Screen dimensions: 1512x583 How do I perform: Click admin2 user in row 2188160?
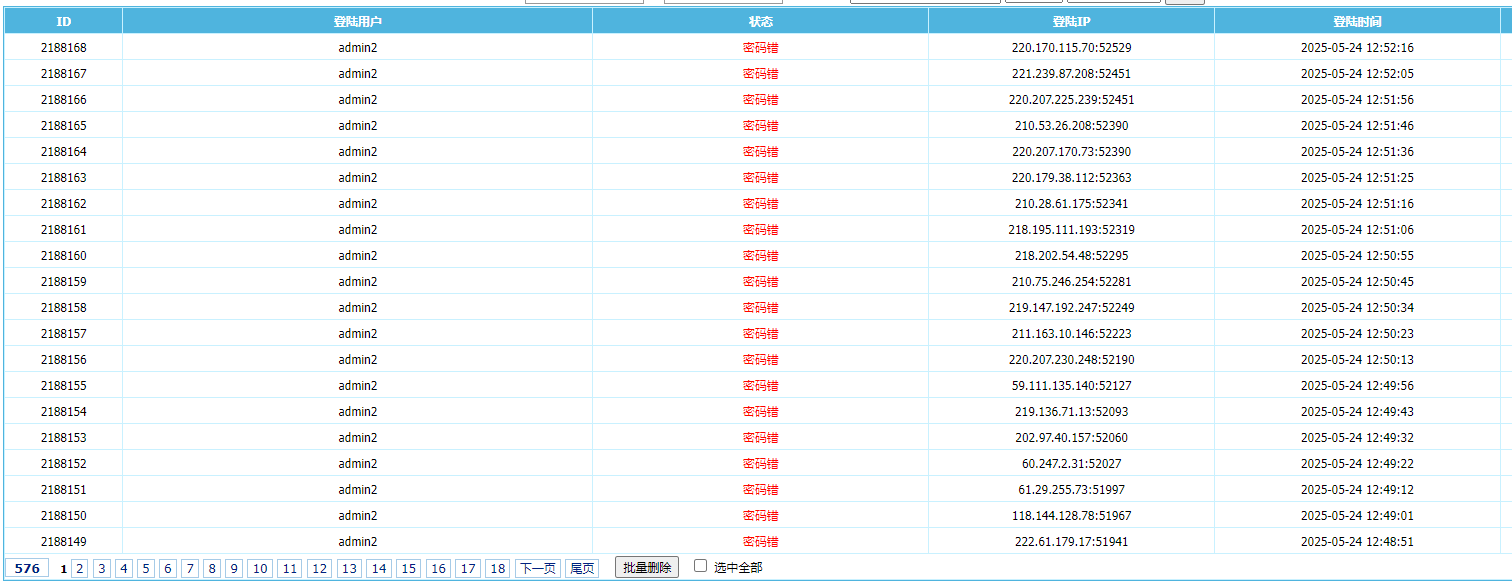tap(357, 255)
